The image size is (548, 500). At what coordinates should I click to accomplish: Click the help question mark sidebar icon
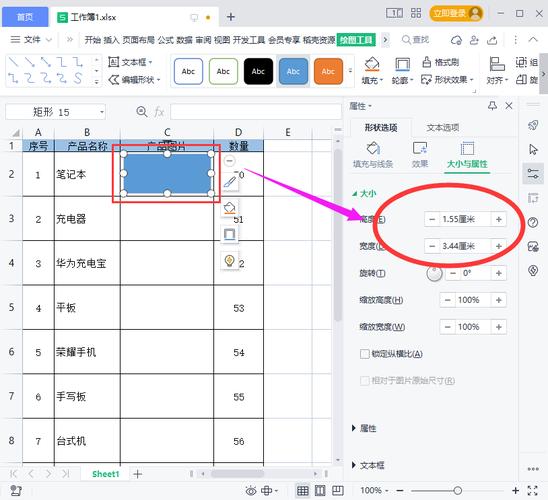[533, 222]
